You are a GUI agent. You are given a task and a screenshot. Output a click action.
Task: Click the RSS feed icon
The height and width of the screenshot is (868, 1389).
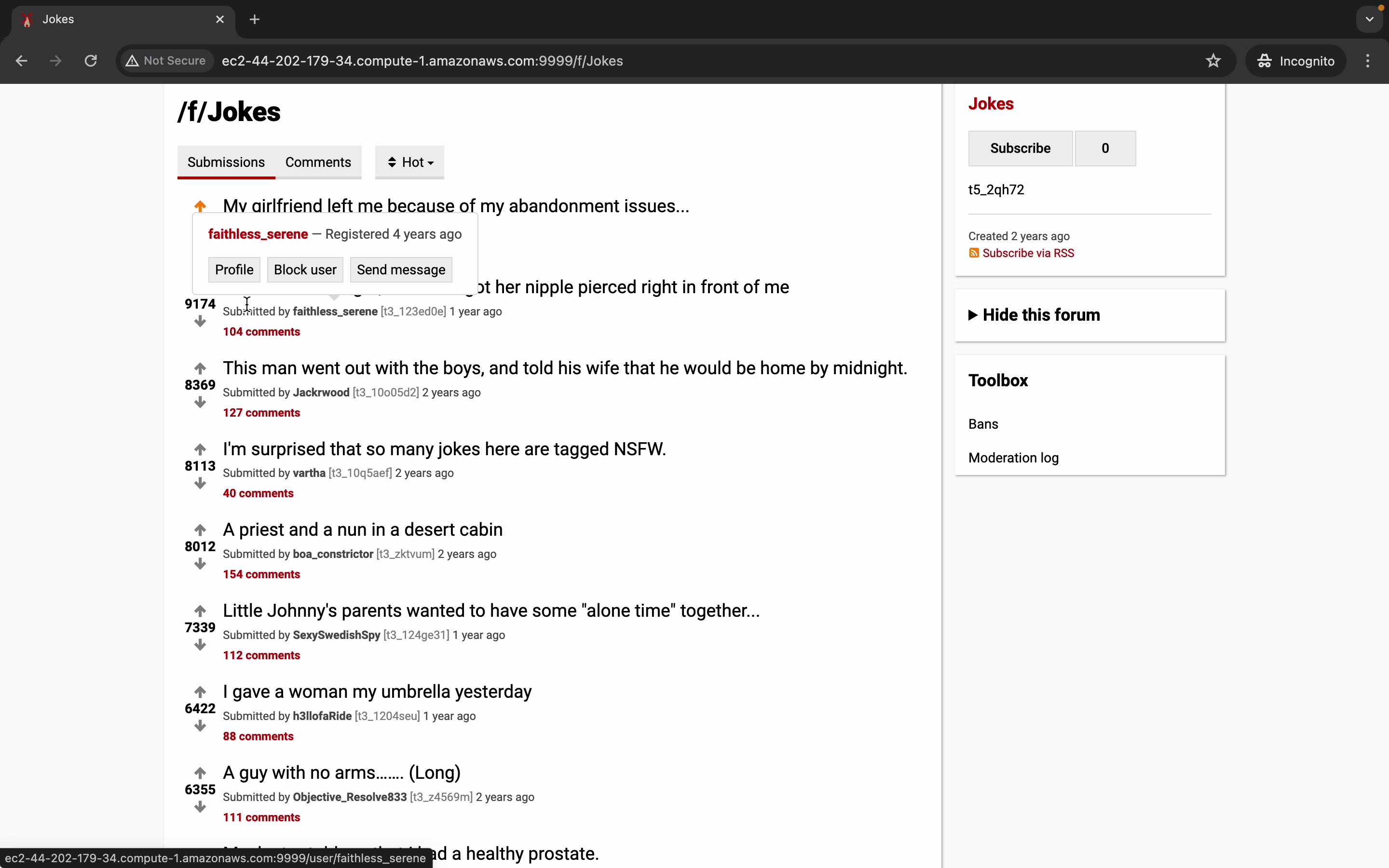pyautogui.click(x=973, y=253)
